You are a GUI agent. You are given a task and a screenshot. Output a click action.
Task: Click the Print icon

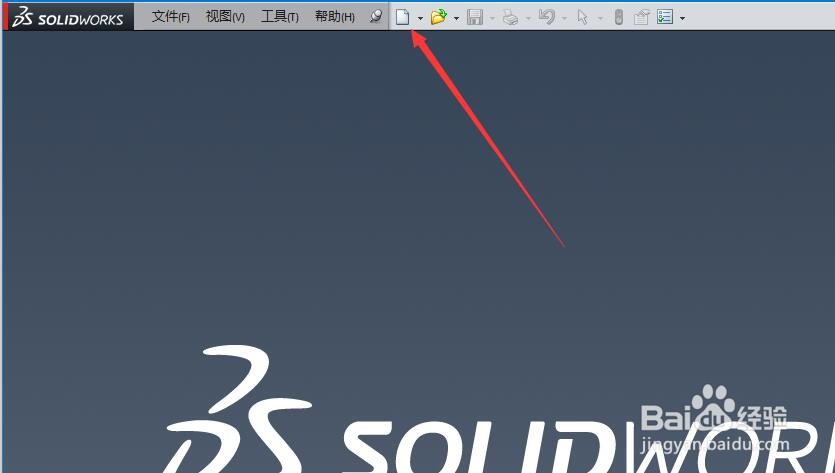[510, 17]
